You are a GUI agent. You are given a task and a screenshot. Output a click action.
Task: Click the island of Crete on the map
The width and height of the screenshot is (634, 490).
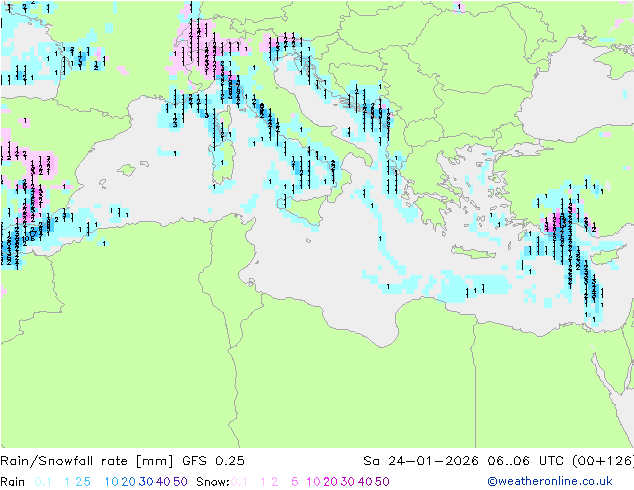(x=473, y=252)
